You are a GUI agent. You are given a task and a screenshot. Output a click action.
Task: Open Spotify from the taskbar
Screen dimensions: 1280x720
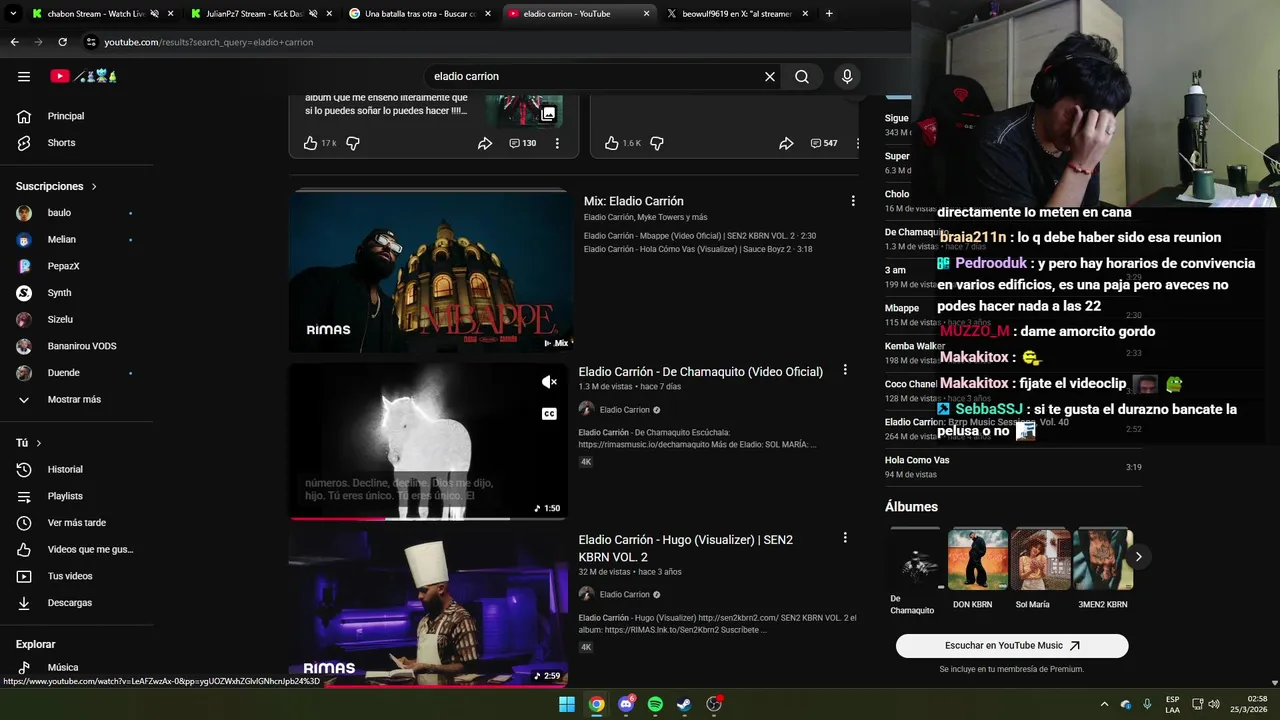click(x=655, y=704)
